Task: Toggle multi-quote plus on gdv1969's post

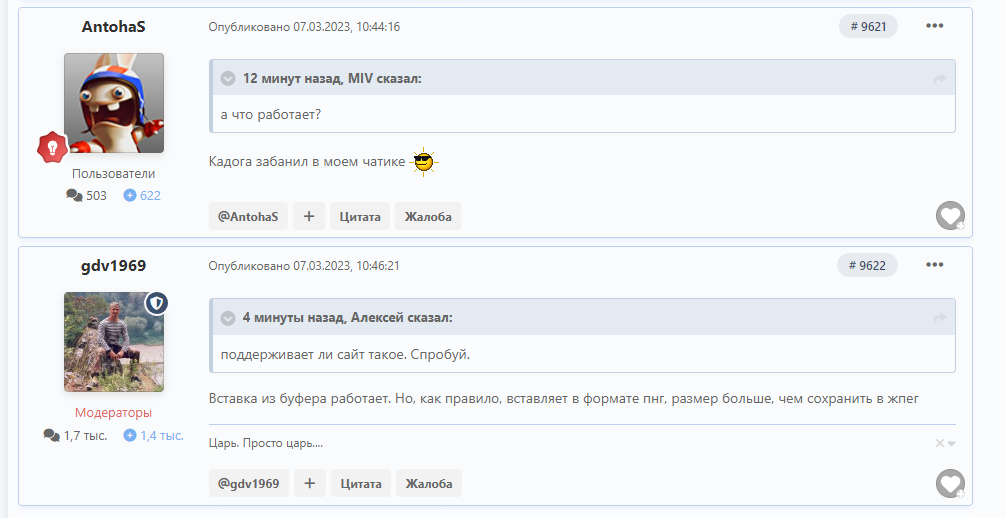Action: [x=310, y=483]
